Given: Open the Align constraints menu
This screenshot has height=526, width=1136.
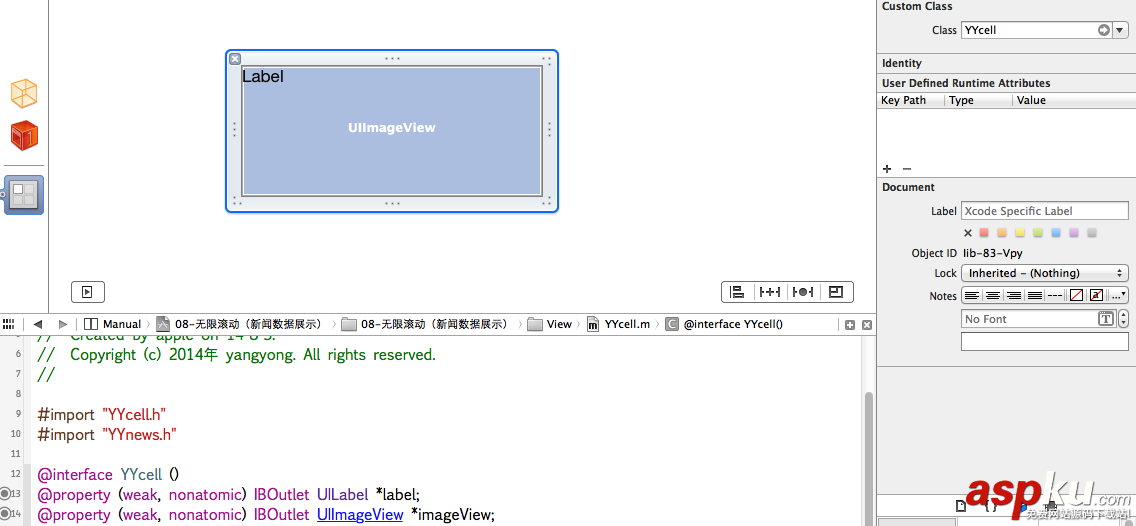Looking at the screenshot, I should tap(738, 292).
